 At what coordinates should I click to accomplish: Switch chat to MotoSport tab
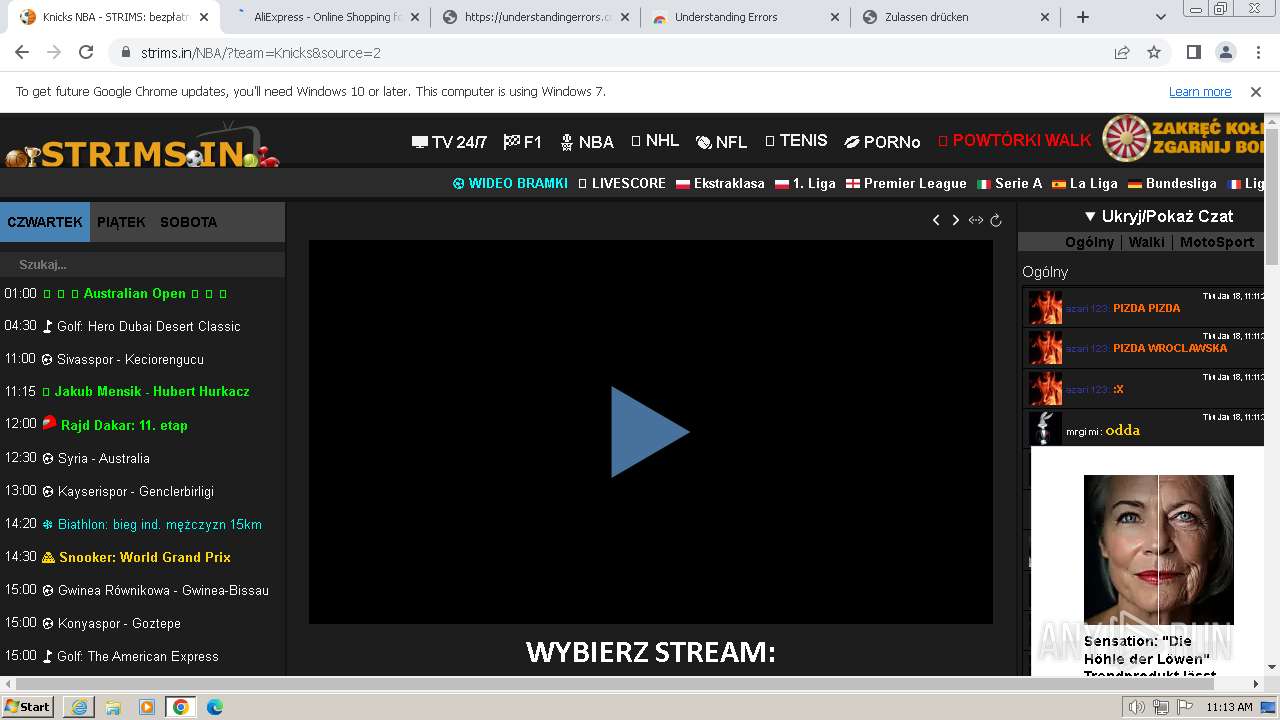coord(1216,242)
